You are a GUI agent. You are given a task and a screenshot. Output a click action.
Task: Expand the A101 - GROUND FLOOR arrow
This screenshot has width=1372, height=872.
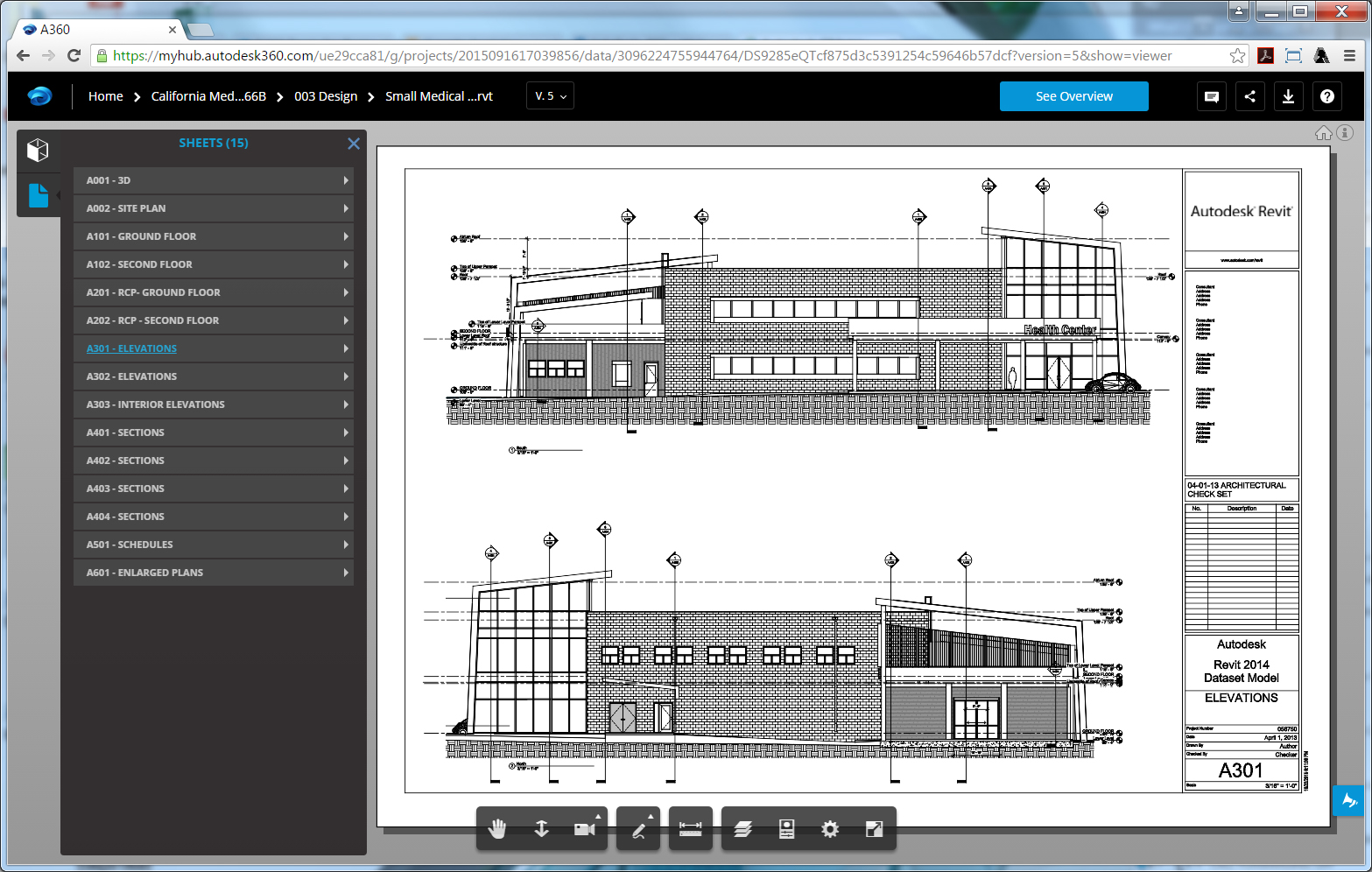click(346, 236)
